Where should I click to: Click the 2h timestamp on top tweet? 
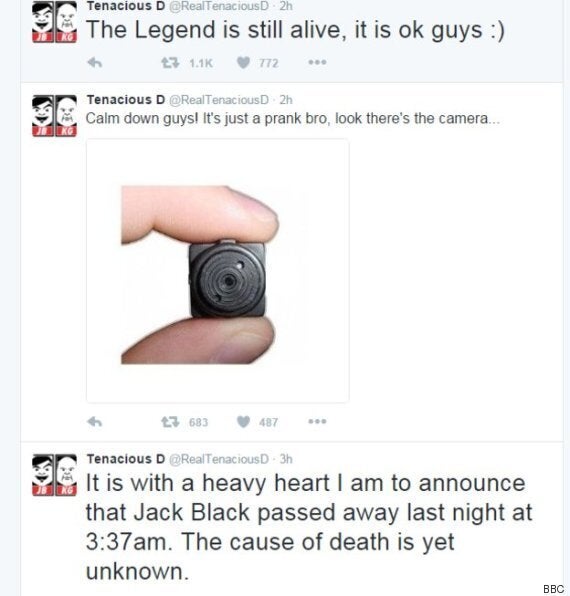tap(286, 6)
